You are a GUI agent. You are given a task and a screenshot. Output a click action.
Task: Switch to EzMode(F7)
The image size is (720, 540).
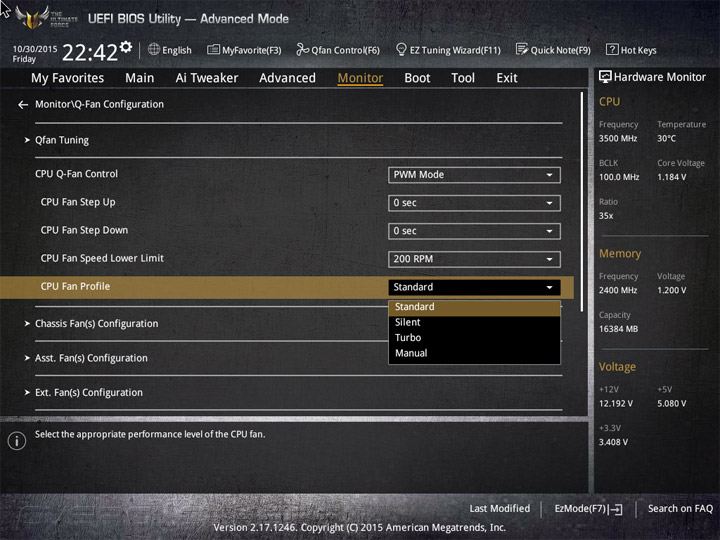[588, 509]
